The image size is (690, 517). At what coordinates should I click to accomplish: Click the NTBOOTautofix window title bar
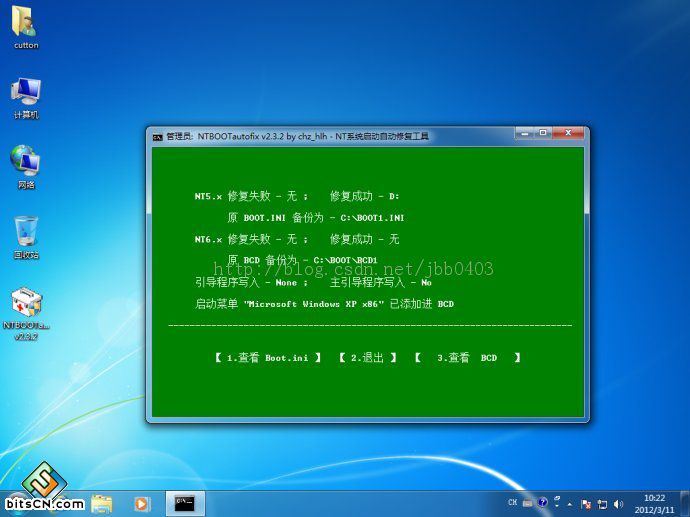point(330,136)
